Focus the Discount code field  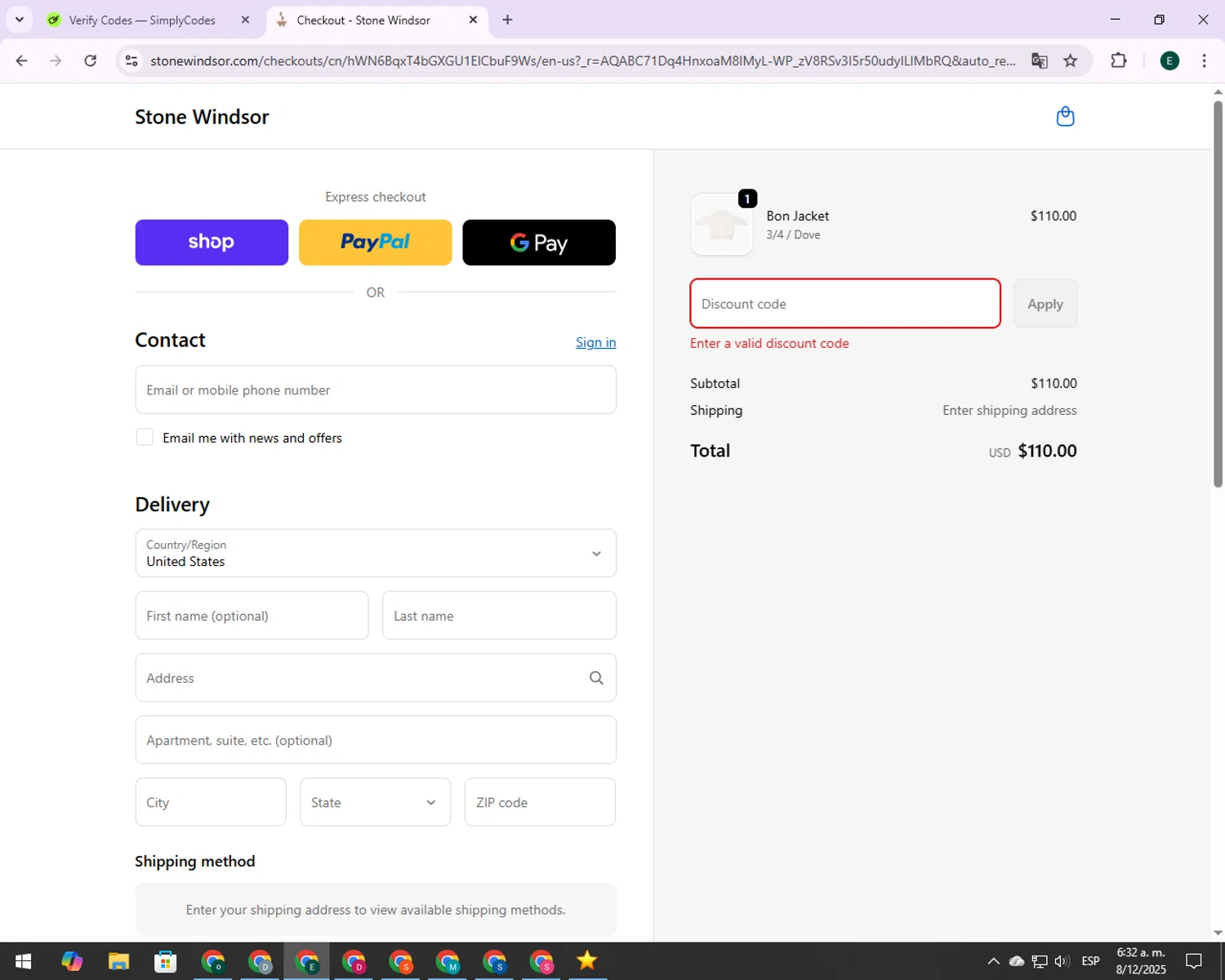tap(845, 304)
